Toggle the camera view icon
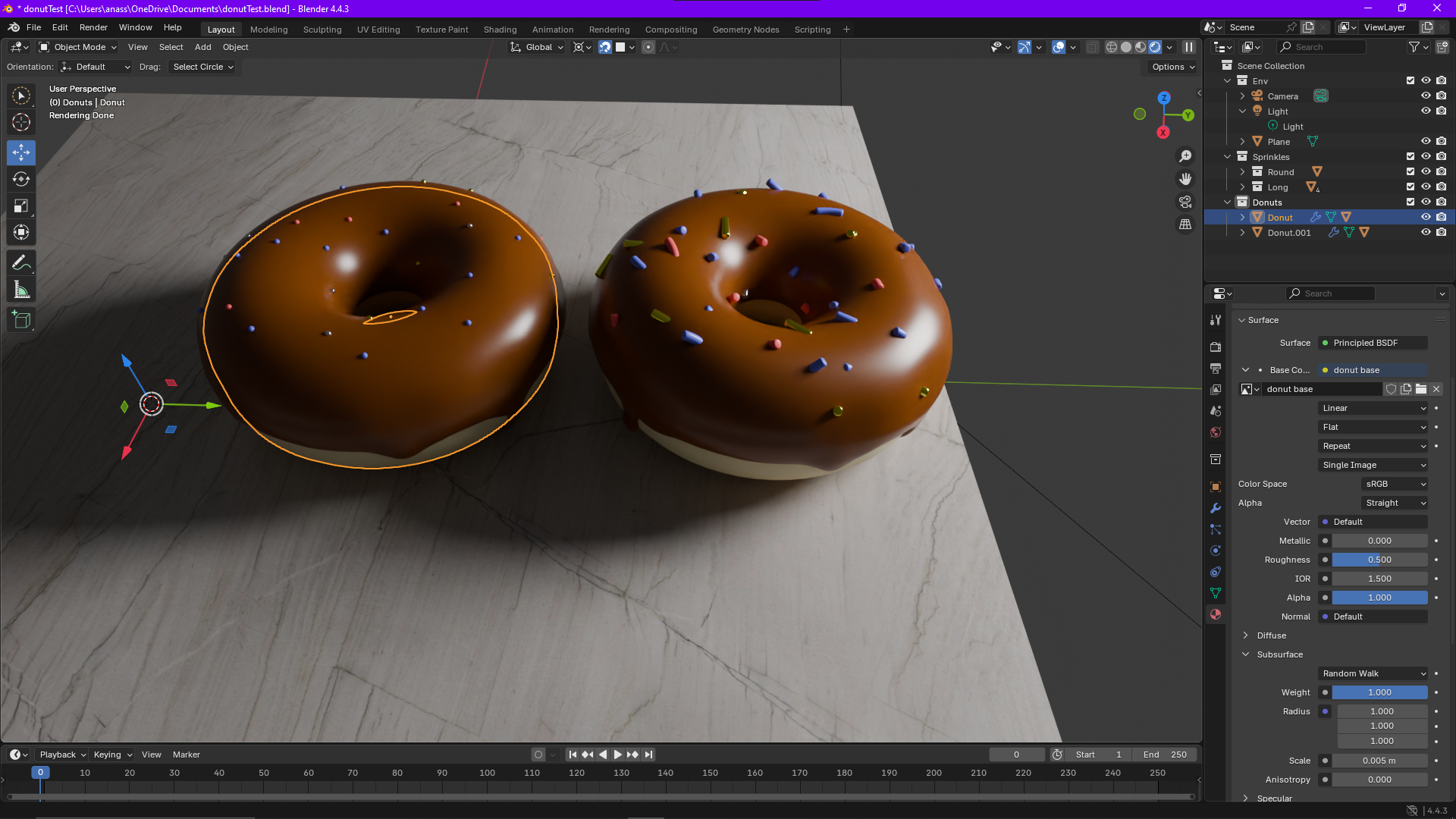The image size is (1456, 819). [x=1185, y=202]
